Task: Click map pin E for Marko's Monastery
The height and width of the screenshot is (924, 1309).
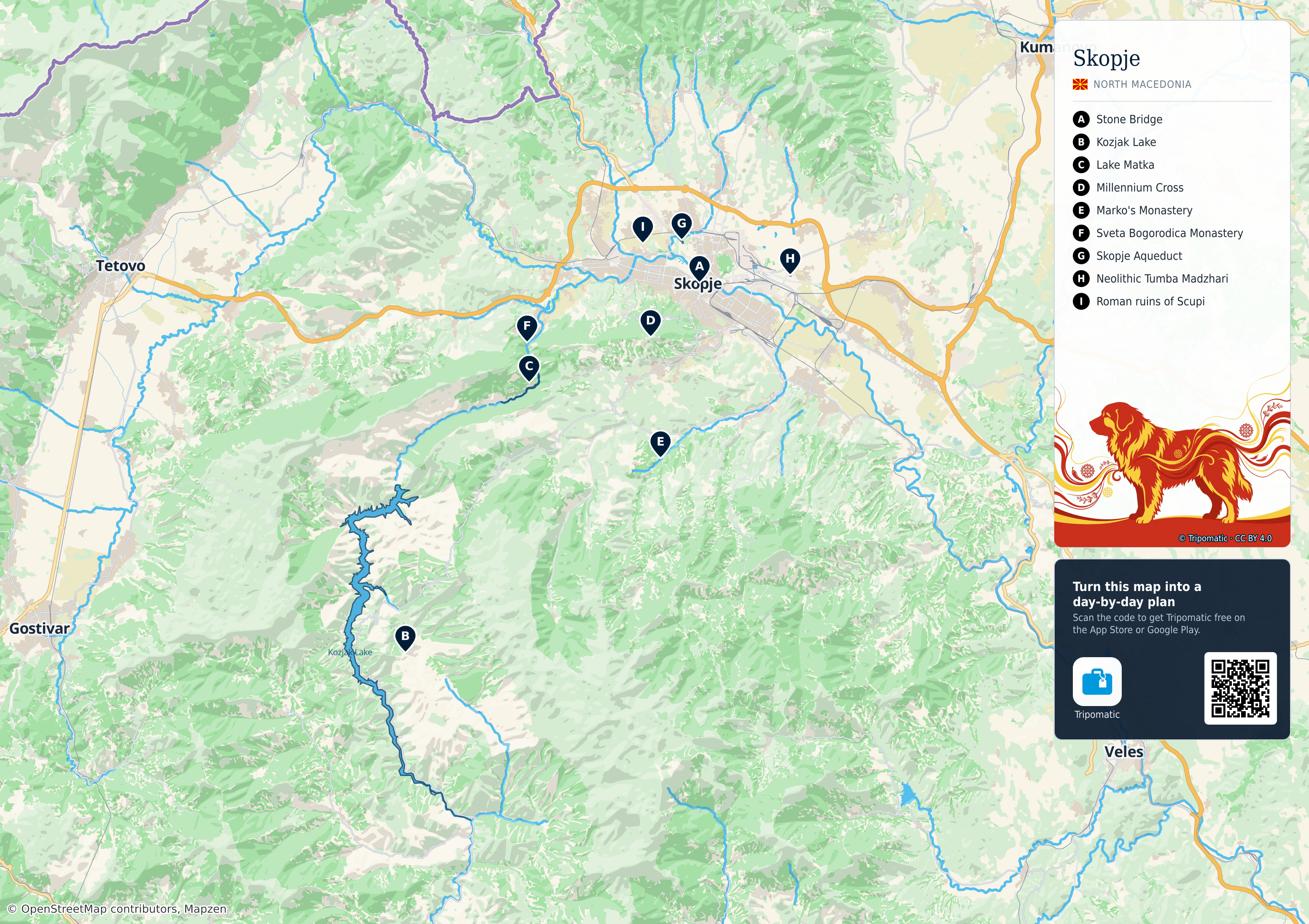Action: [660, 443]
